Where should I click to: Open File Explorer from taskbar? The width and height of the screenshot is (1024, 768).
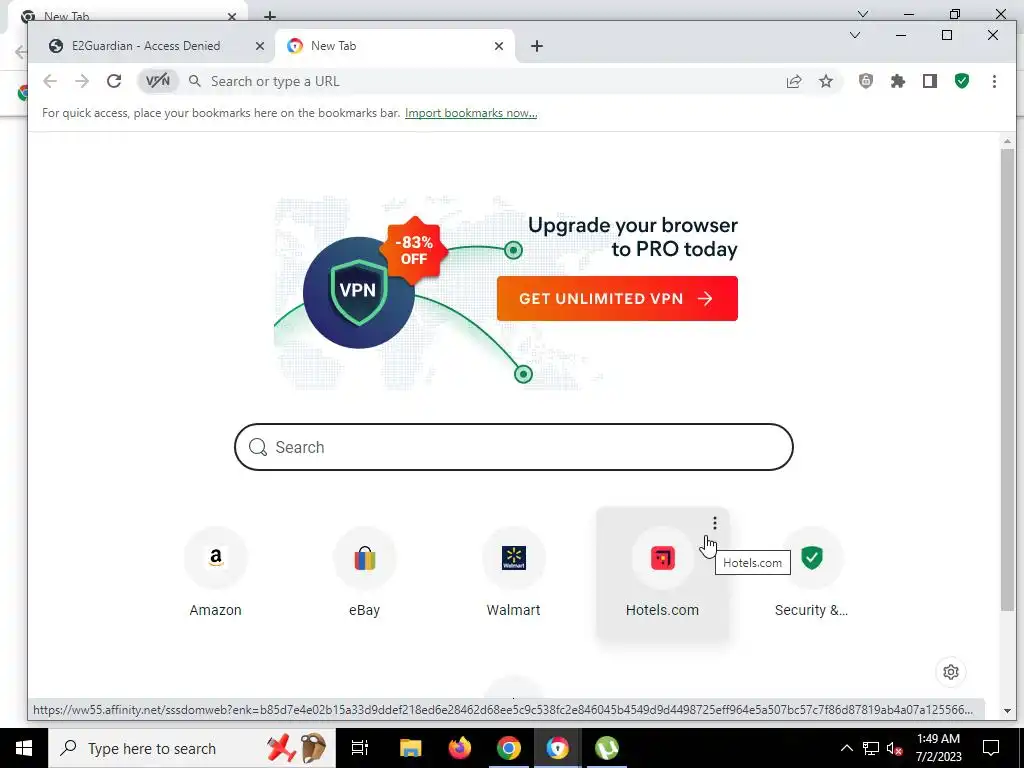(x=411, y=748)
